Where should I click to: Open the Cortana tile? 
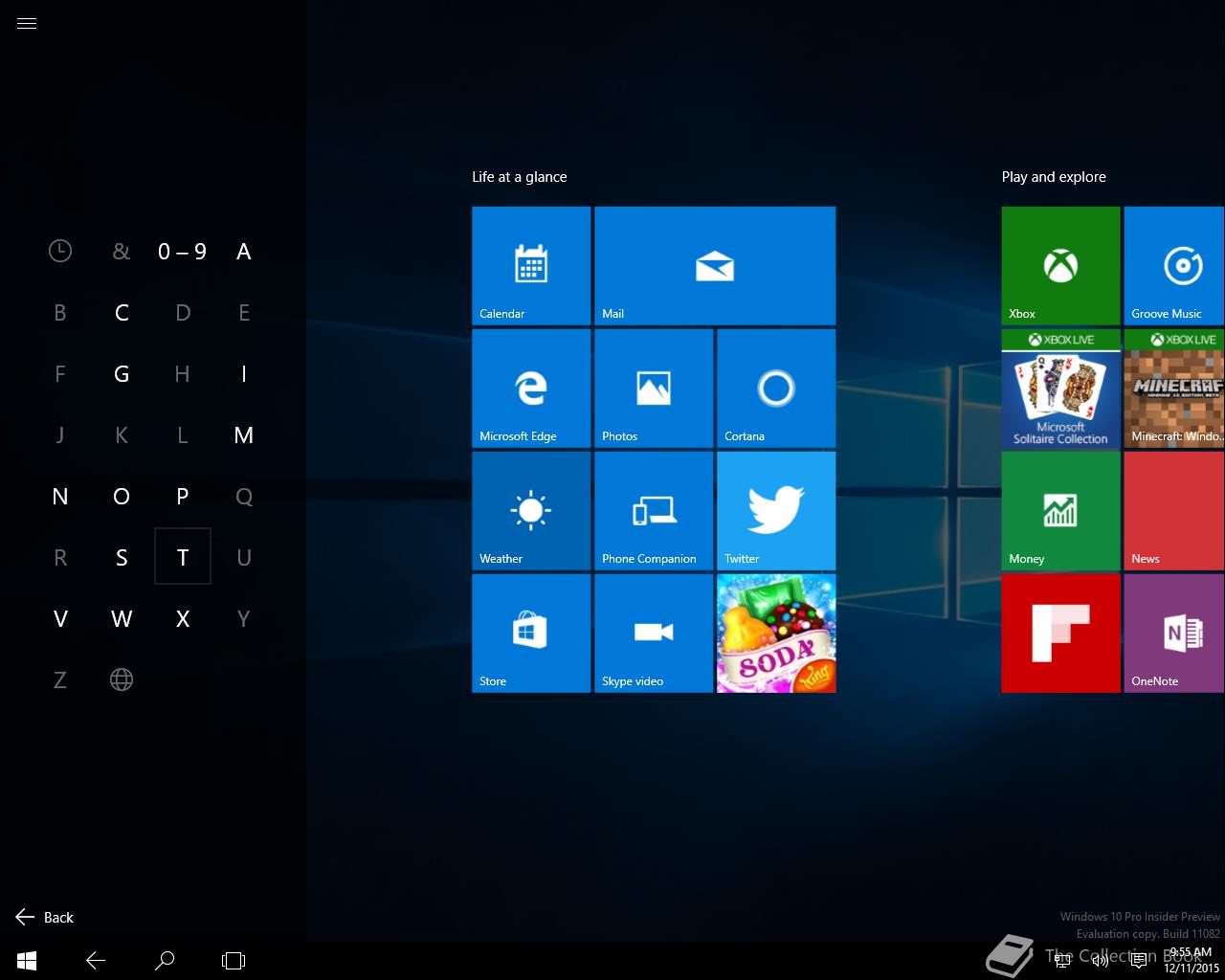tap(776, 389)
